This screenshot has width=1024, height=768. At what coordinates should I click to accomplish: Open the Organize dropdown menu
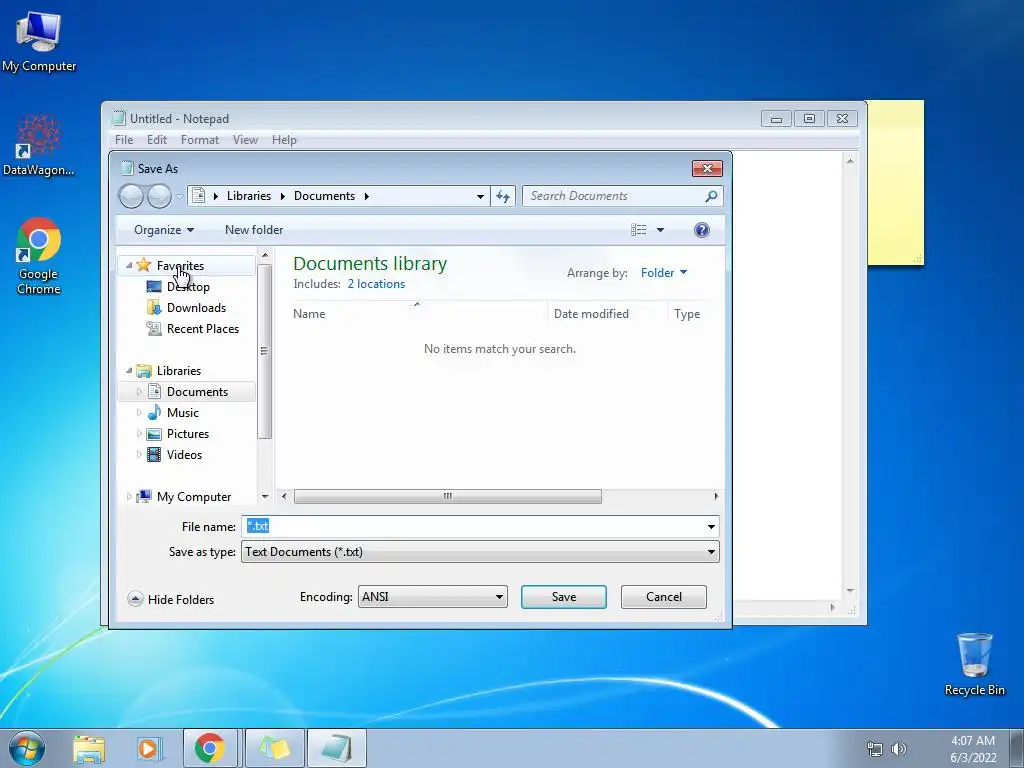163,230
